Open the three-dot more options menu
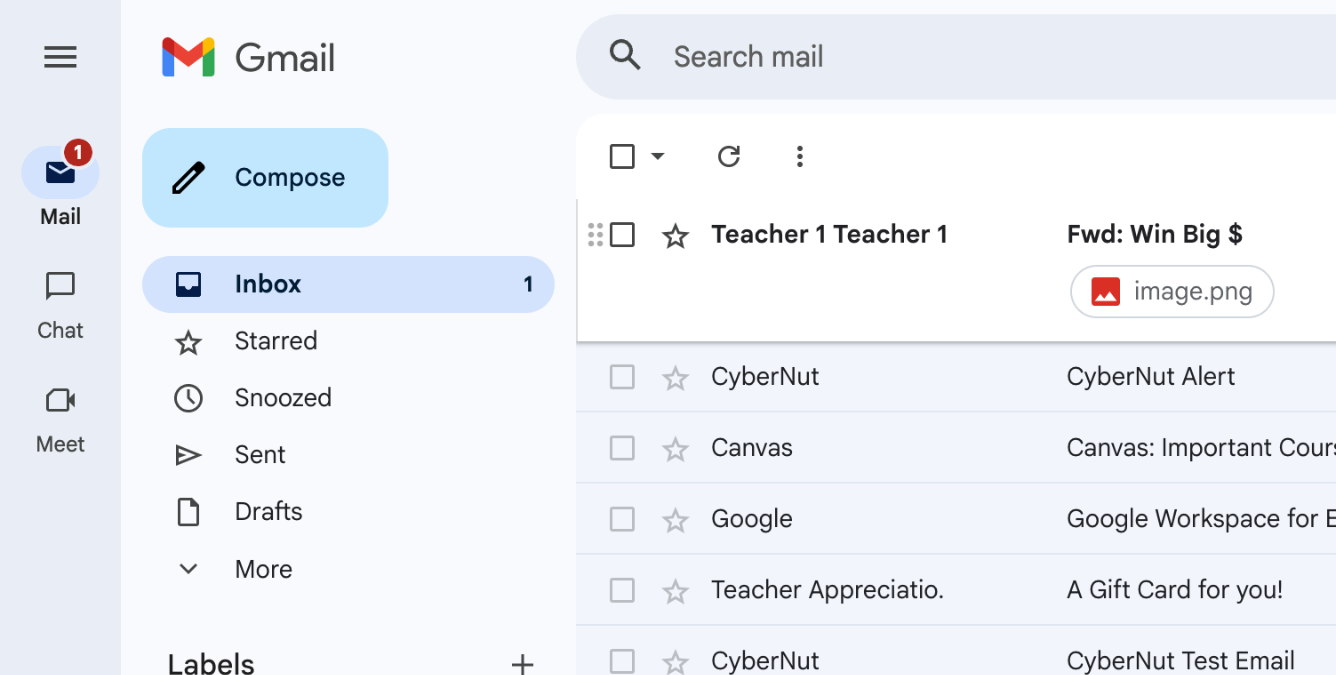Viewport: 1336px width, 675px height. pyautogui.click(x=799, y=156)
